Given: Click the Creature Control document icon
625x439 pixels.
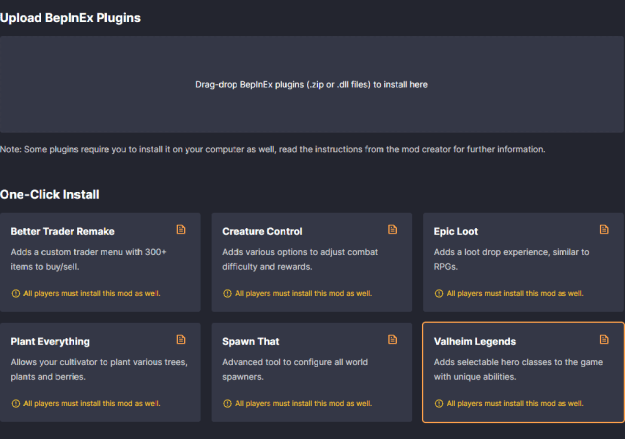Looking at the screenshot, I should pyautogui.click(x=393, y=230).
